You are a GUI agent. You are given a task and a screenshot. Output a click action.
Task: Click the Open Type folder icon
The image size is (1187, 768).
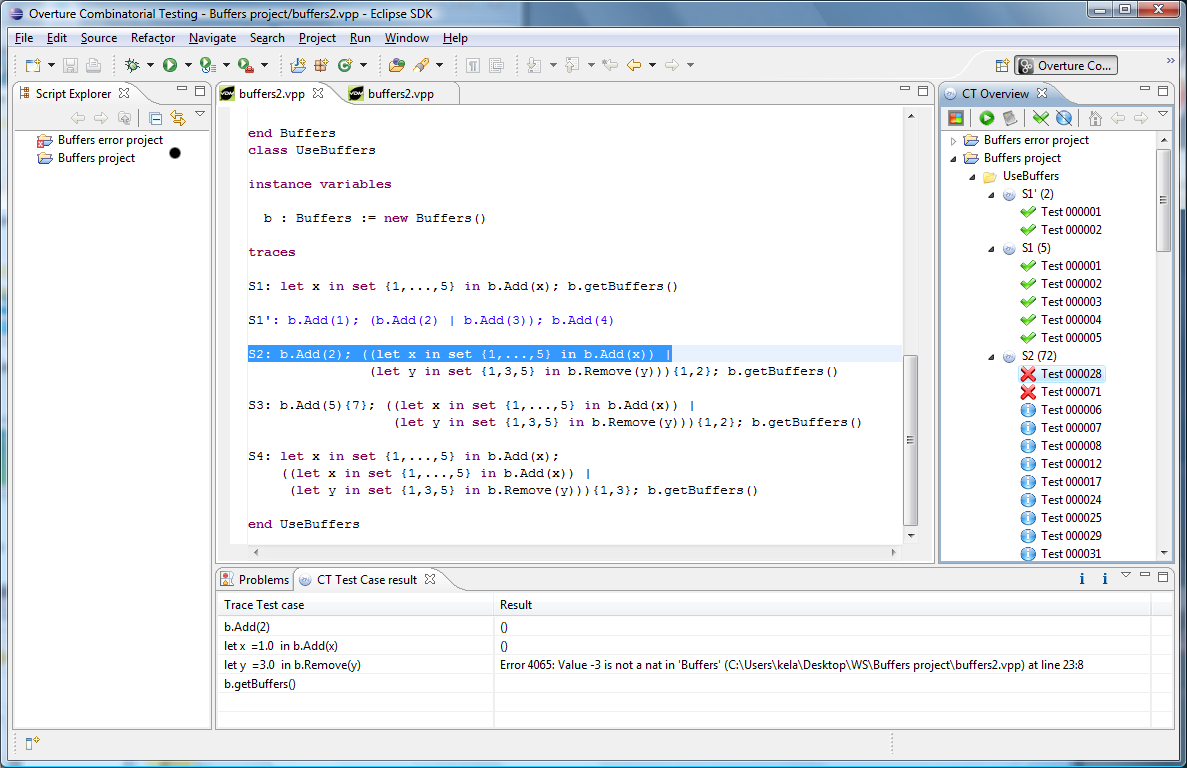coord(396,66)
